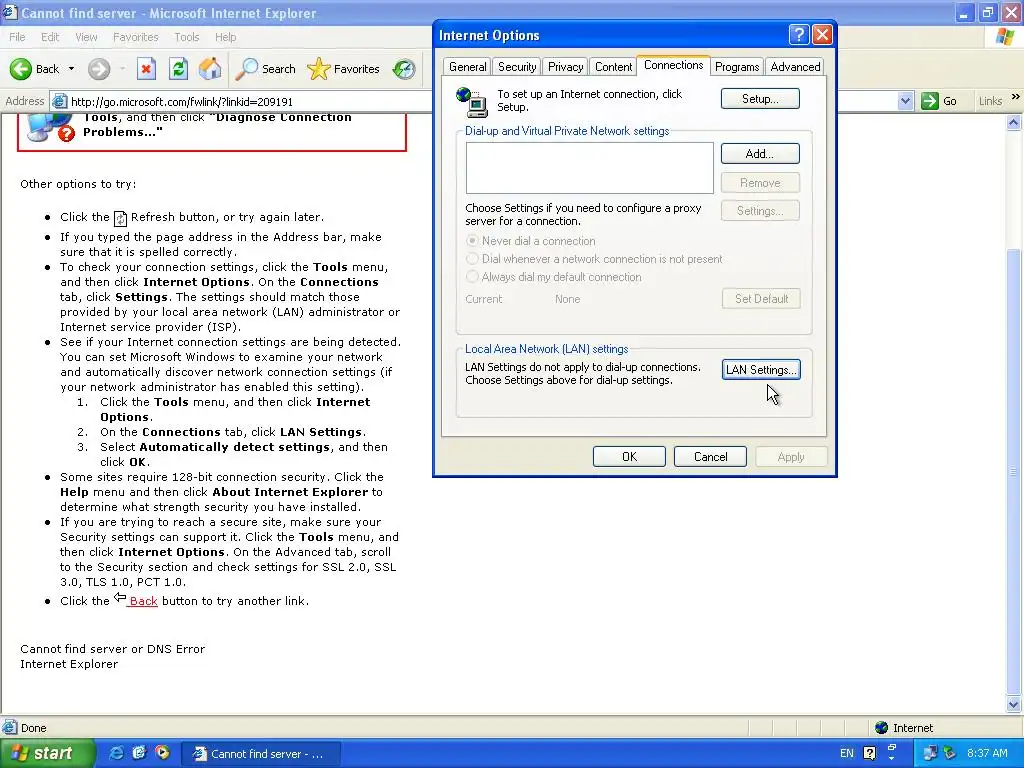Viewport: 1024px width, 768px height.
Task: Click the network connection tray icon
Action: (929, 753)
